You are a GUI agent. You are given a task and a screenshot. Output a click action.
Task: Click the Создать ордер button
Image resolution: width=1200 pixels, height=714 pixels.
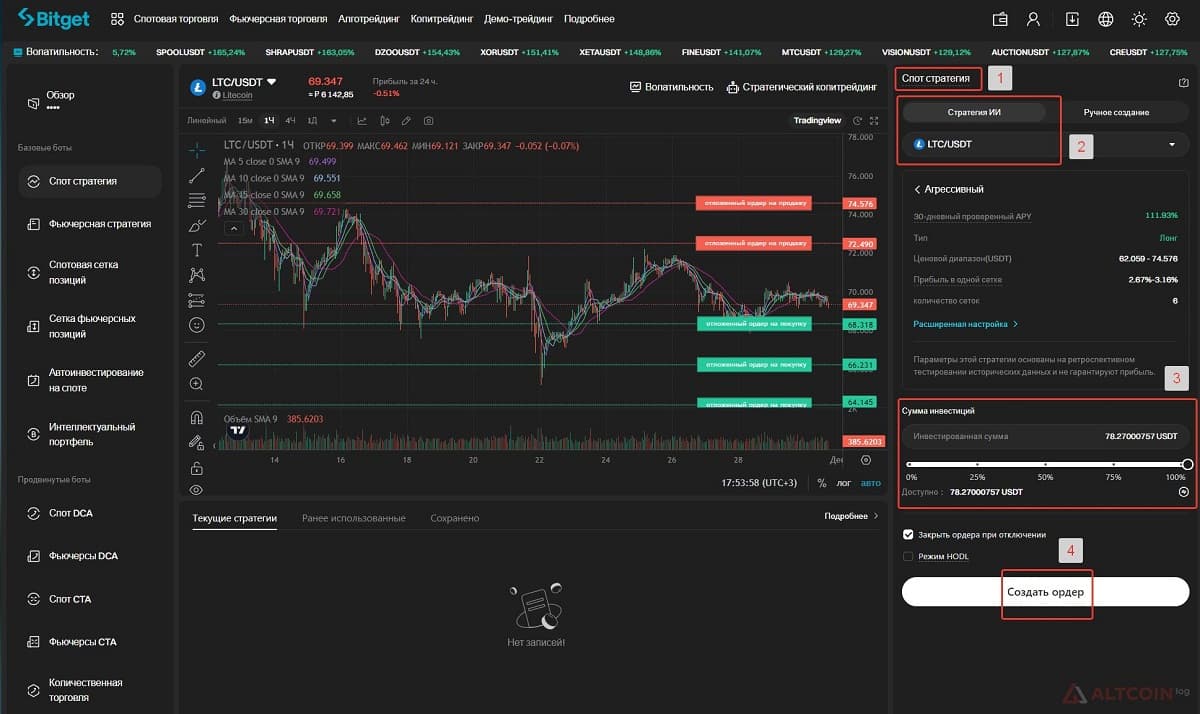point(1046,591)
